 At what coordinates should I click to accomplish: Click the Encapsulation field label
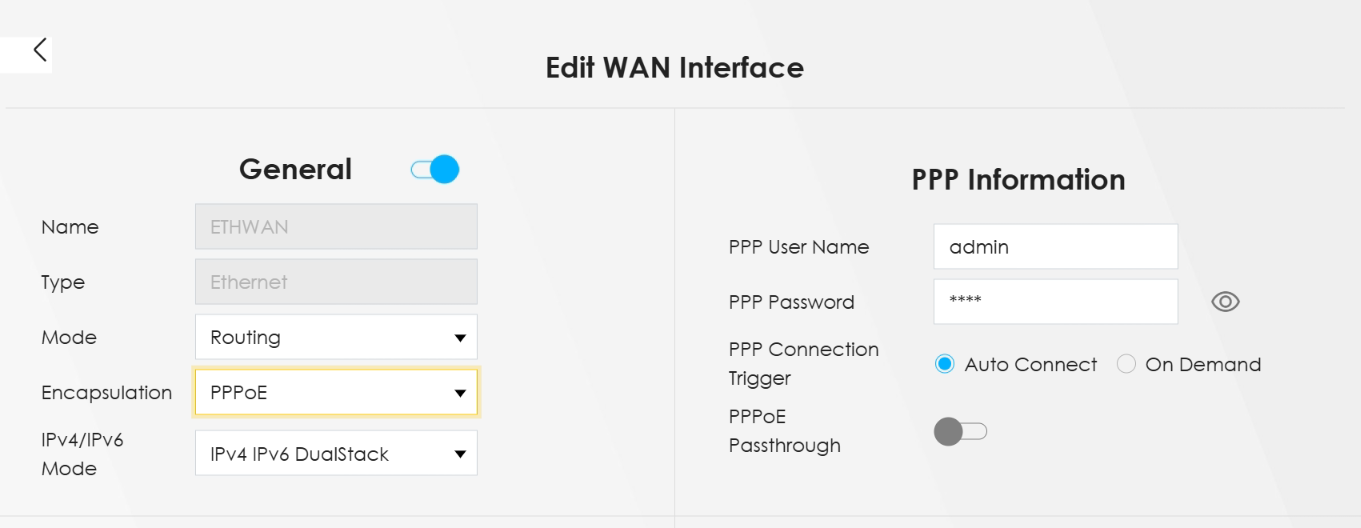point(106,393)
